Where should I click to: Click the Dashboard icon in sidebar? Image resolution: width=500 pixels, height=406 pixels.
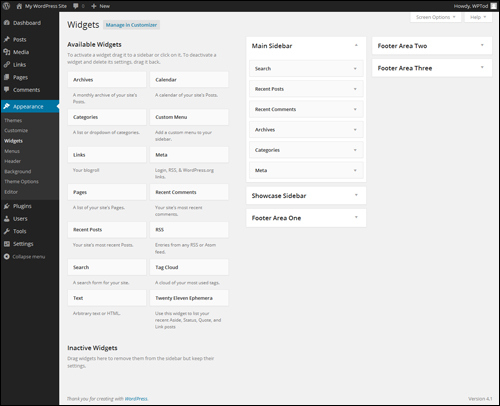pos(7,23)
